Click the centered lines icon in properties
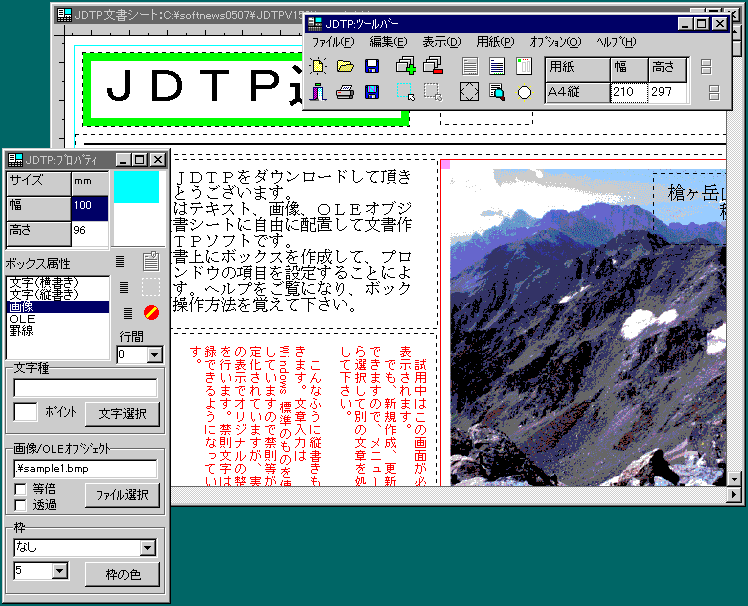Viewport: 748px width, 606px height. click(x=124, y=287)
